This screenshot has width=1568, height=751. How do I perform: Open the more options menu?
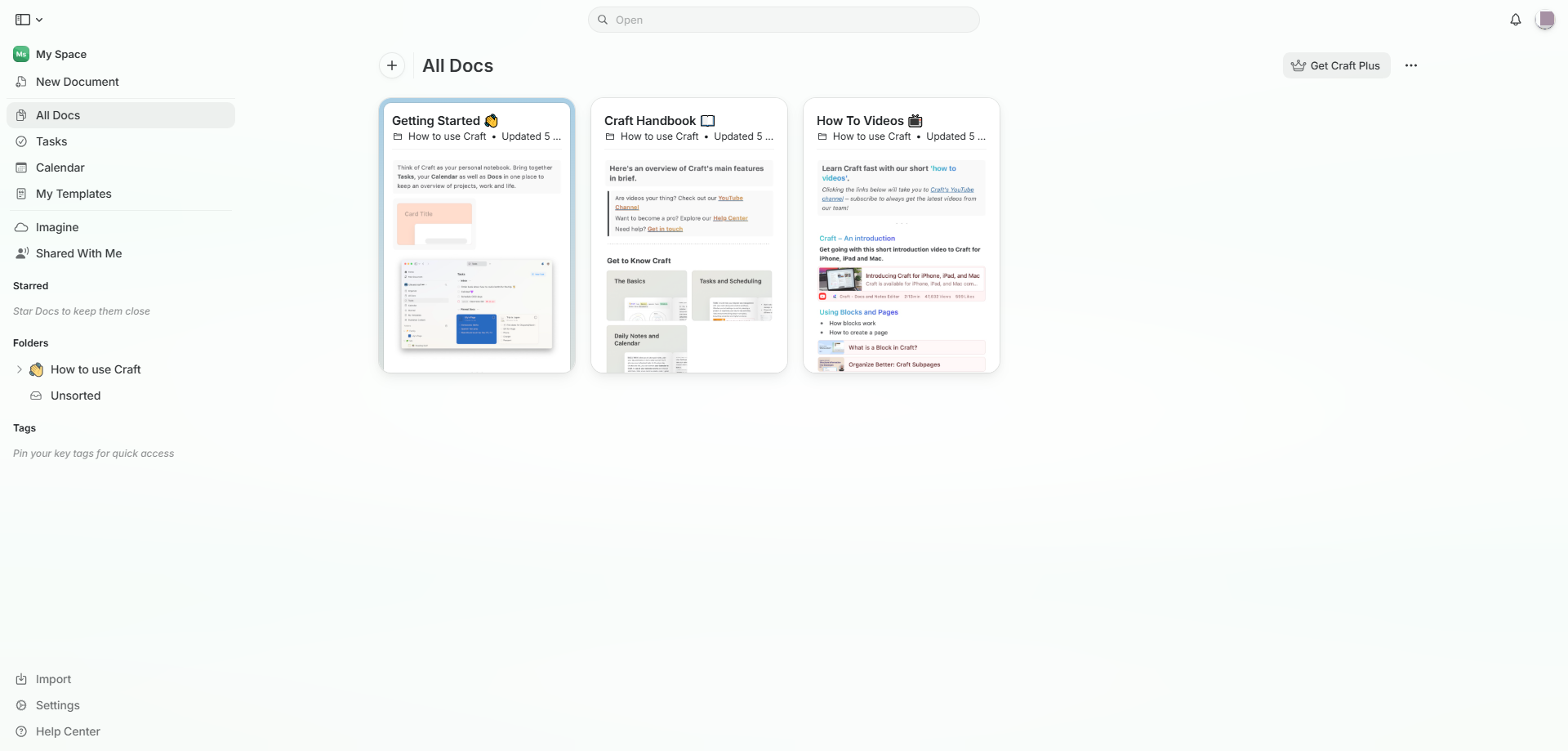click(x=1411, y=65)
